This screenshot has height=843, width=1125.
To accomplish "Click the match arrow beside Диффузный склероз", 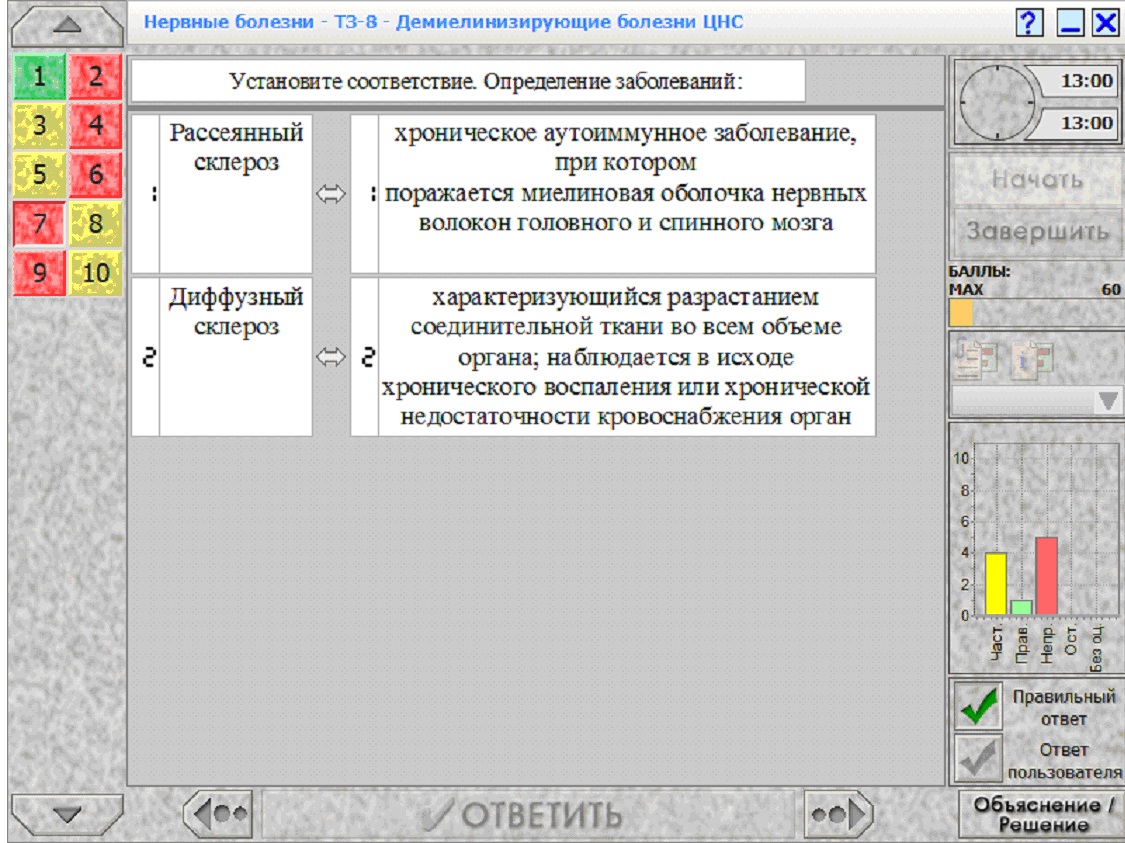I will (x=331, y=357).
